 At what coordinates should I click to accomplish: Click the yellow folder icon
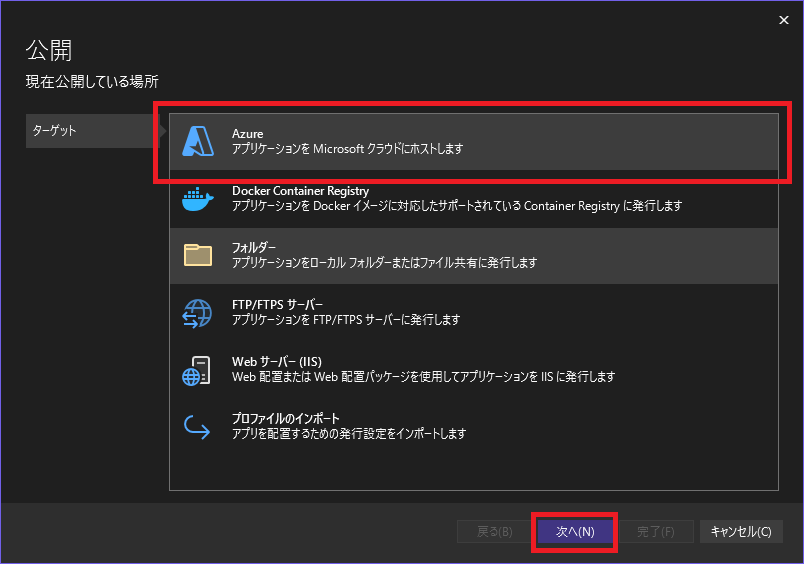pyautogui.click(x=198, y=255)
